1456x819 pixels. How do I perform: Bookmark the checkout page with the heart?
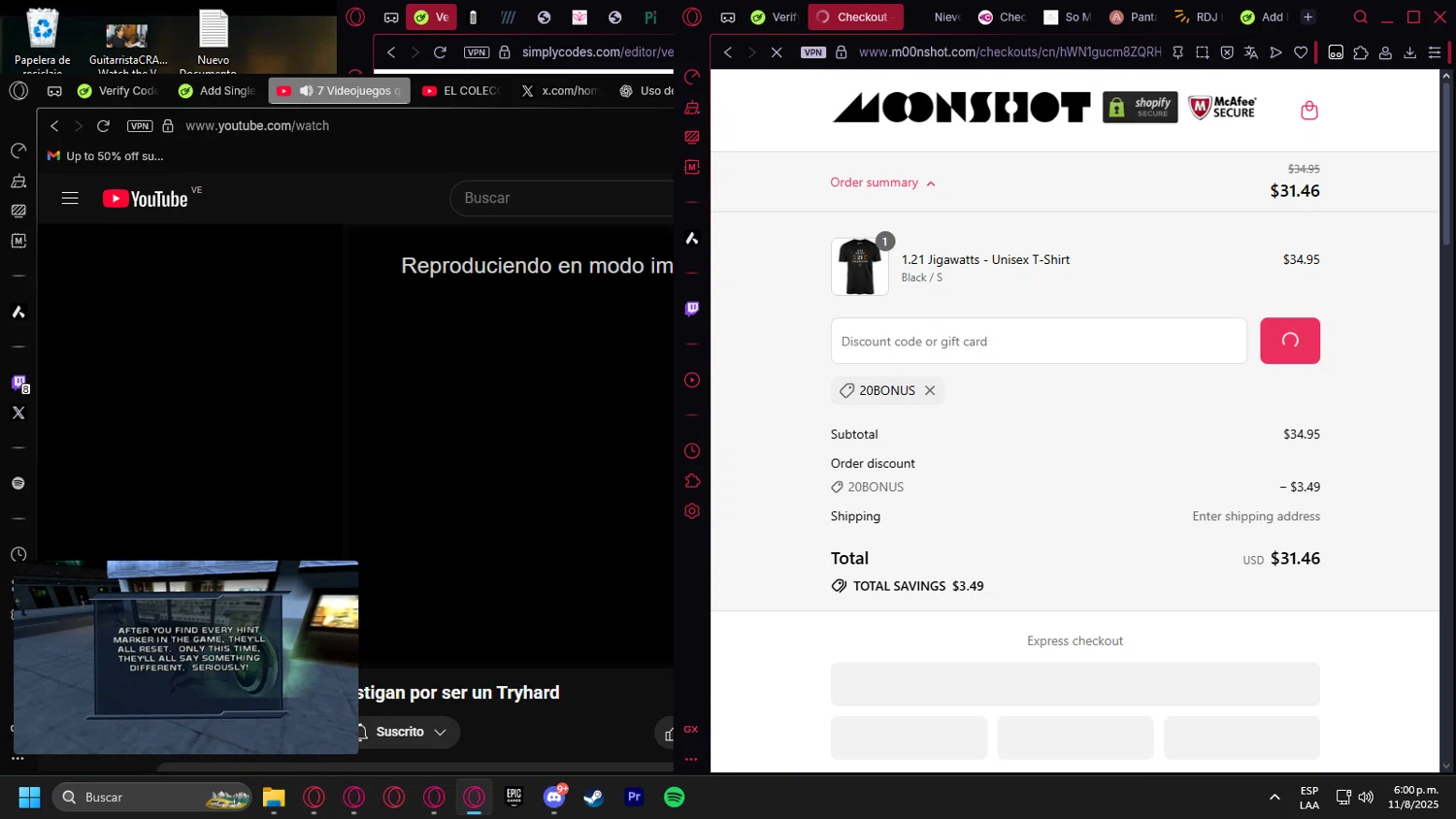[1301, 52]
